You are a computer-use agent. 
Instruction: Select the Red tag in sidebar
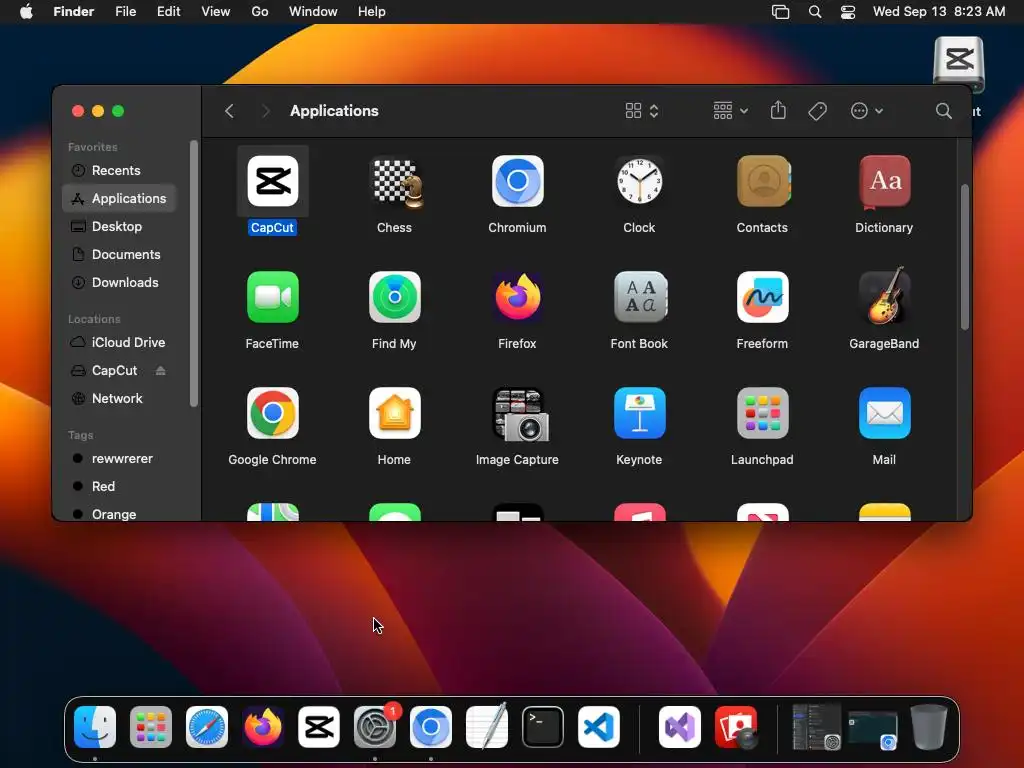click(x=119, y=487)
